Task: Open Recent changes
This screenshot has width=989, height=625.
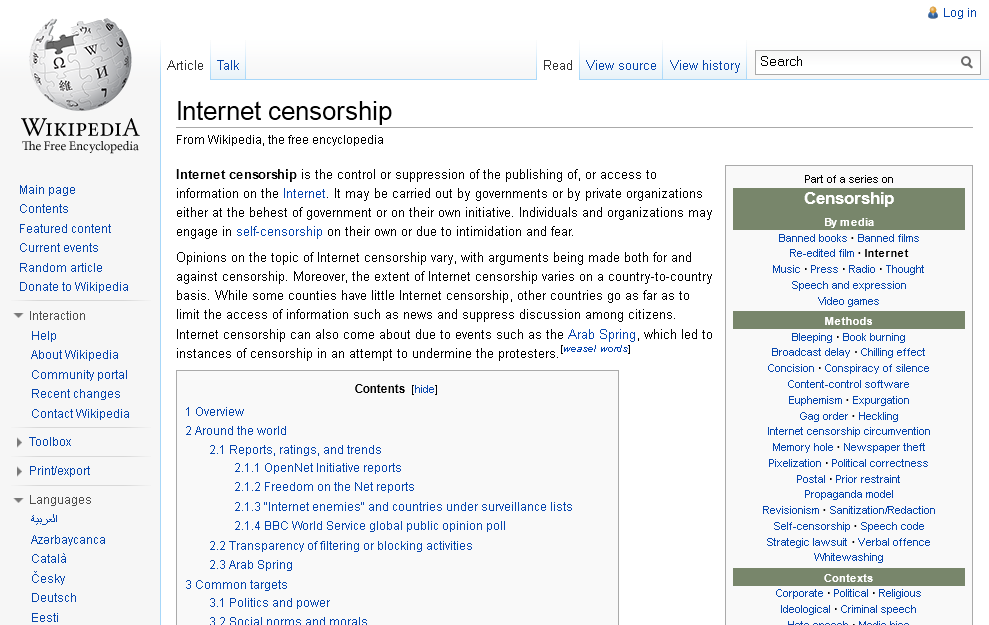Action: (76, 394)
